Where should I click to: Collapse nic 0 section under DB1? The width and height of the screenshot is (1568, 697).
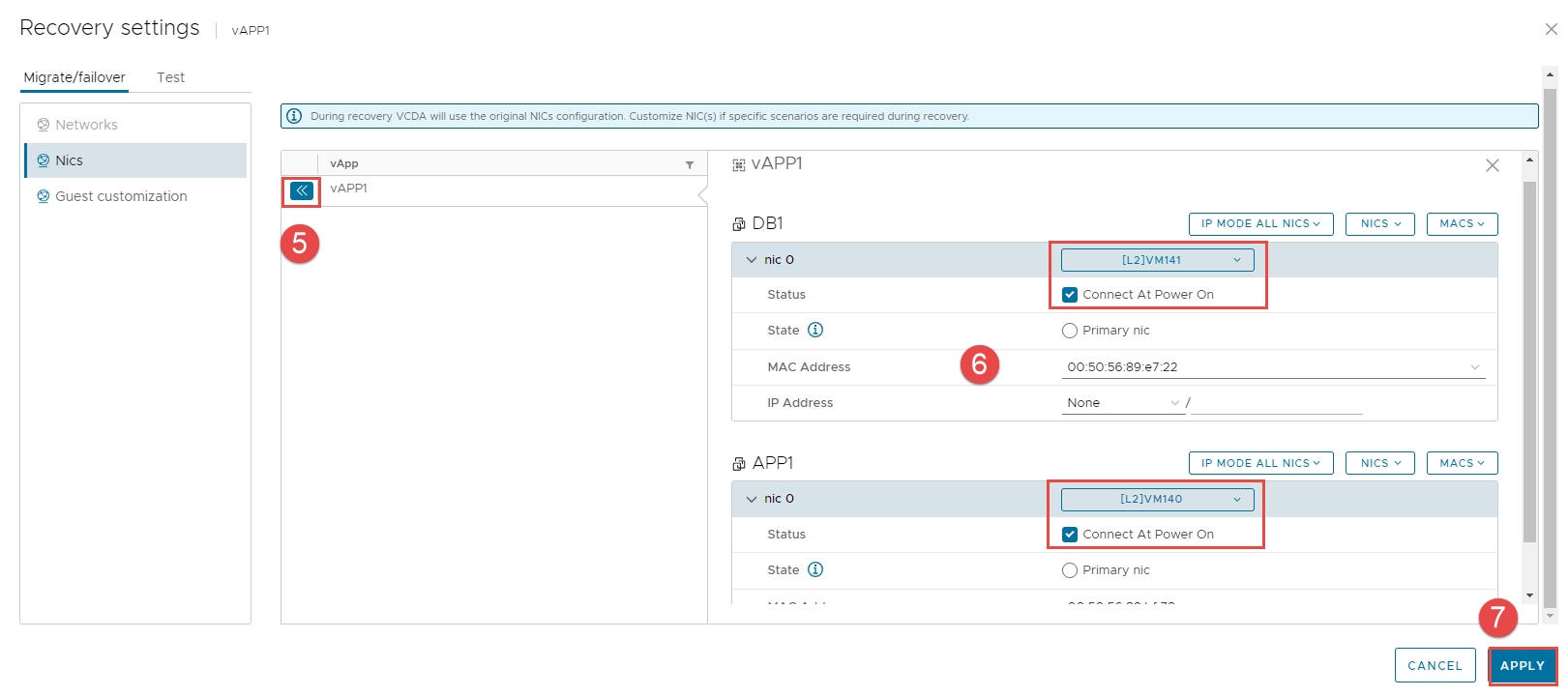tap(752, 260)
